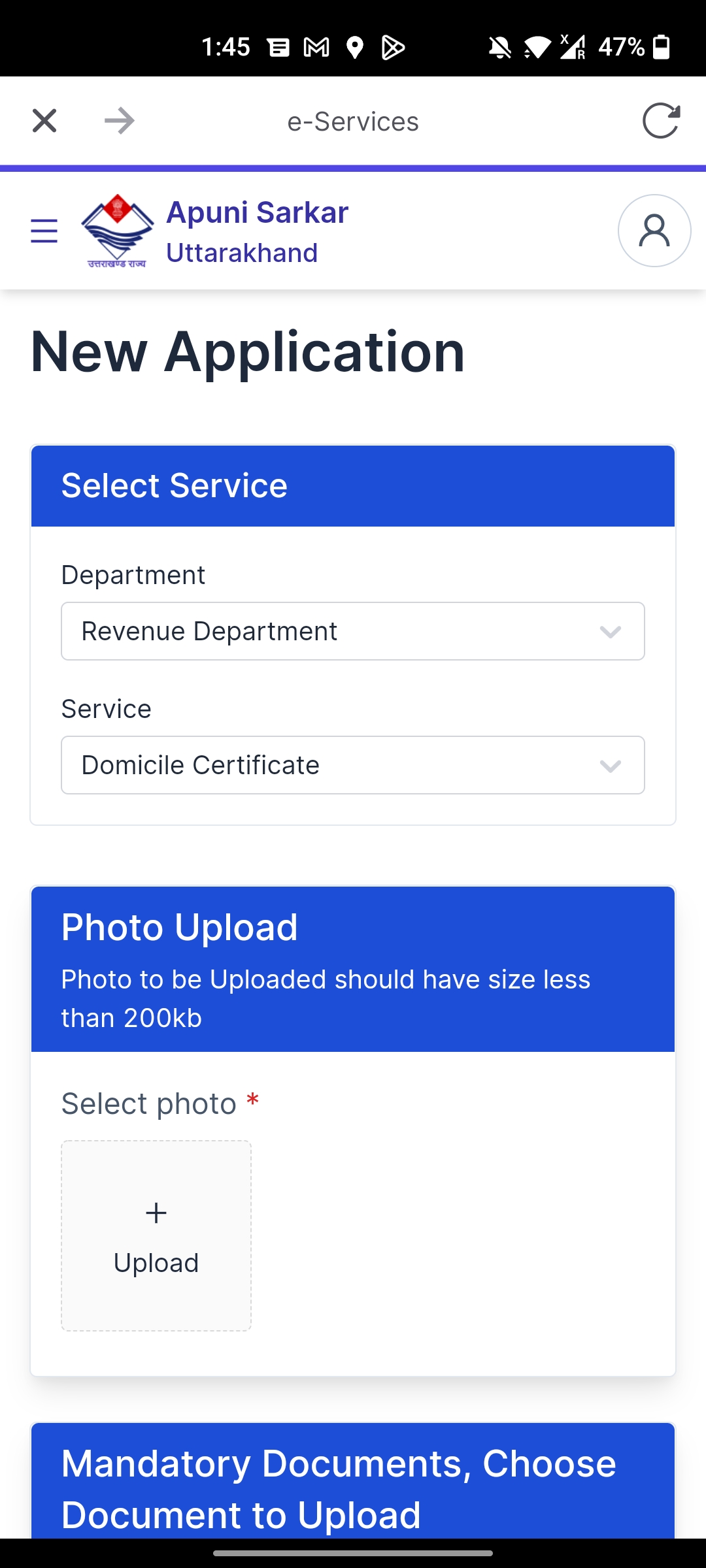
Task: Tap the Apuni Sarkar title link
Action: 257,212
